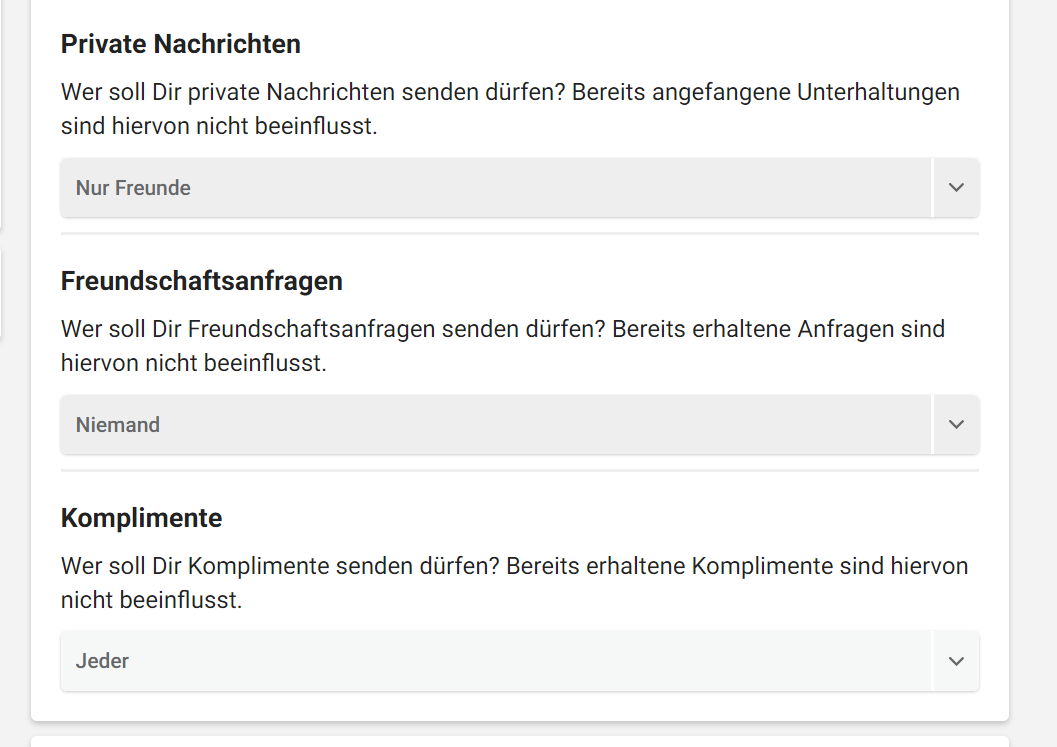1057x747 pixels.
Task: Click the divider above the Komplimente heading
Action: tap(520, 471)
